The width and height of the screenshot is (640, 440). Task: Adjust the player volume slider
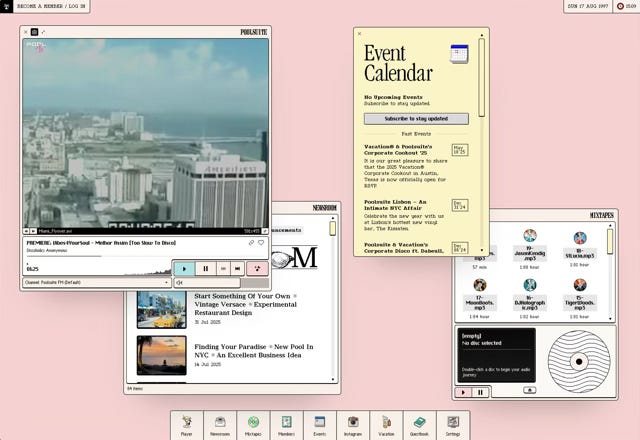222,282
